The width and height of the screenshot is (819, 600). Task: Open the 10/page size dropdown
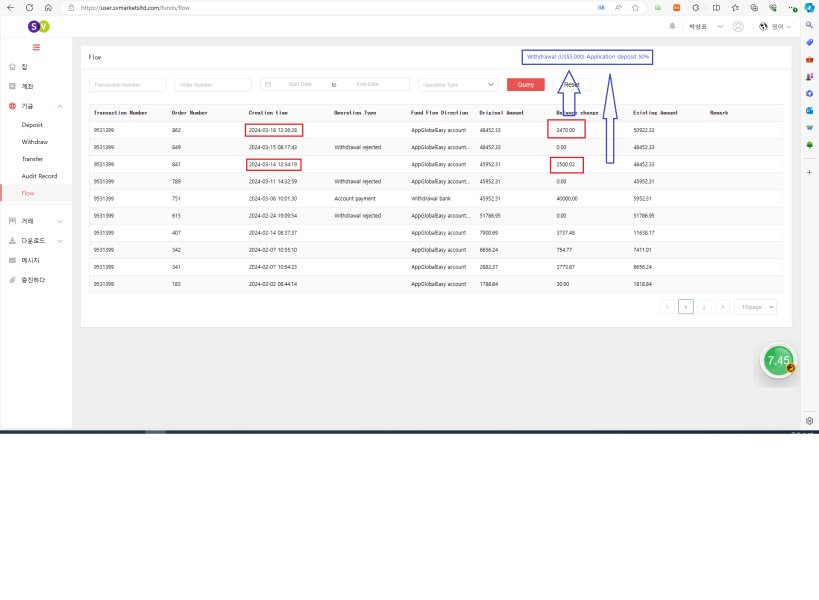coord(755,307)
